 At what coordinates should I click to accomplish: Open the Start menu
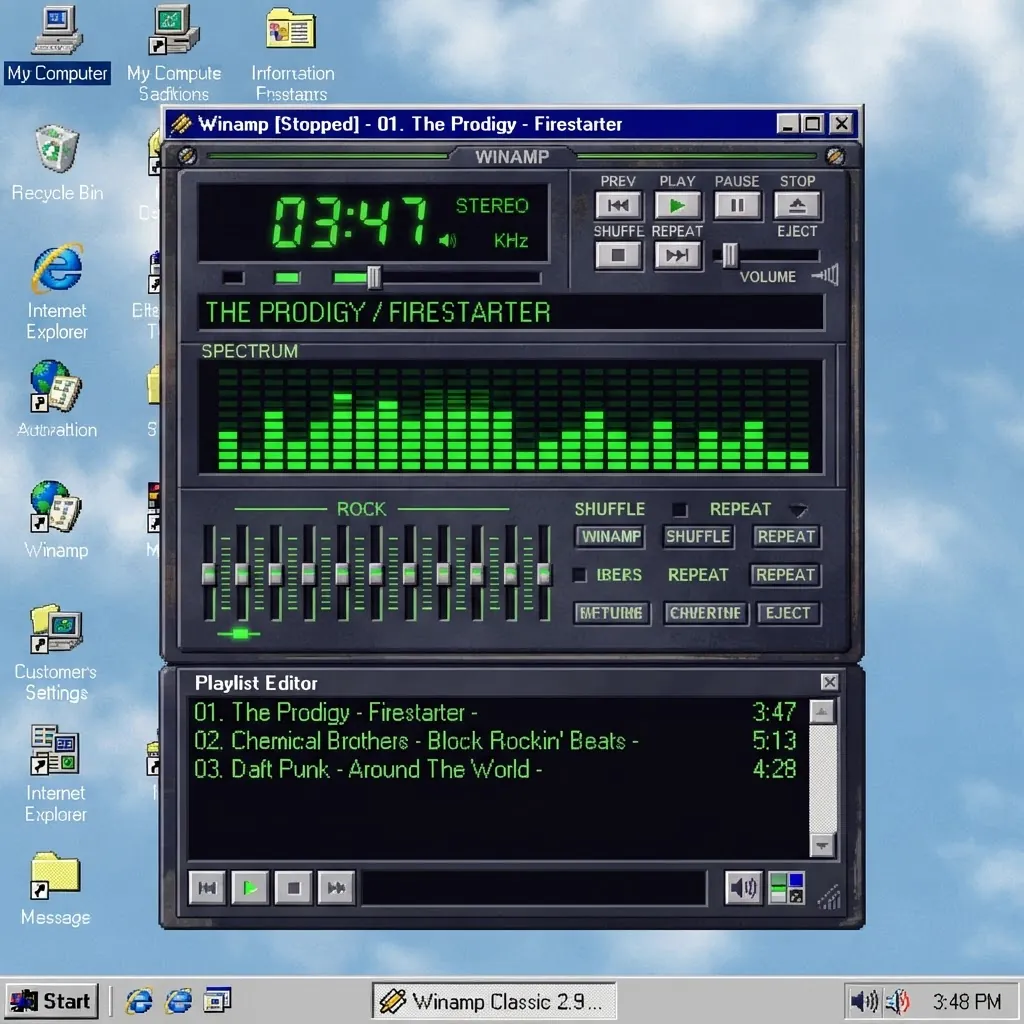pyautogui.click(x=51, y=1000)
